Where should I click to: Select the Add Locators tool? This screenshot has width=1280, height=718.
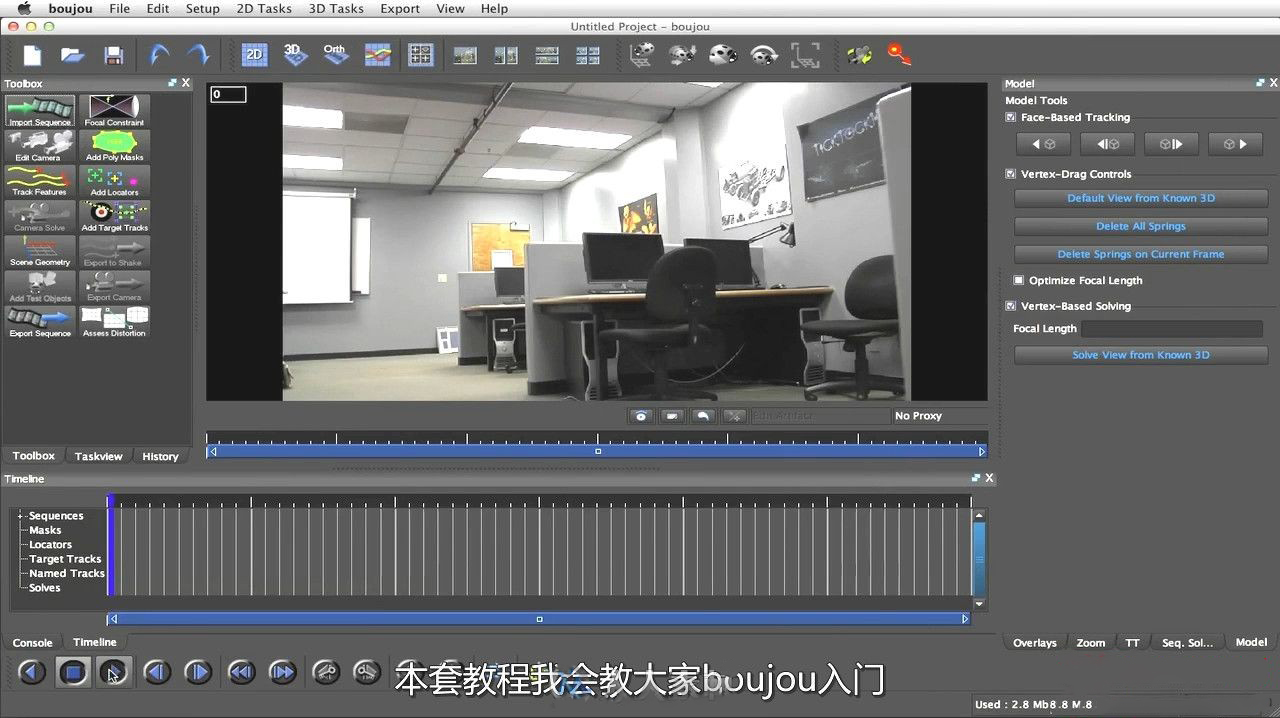coord(114,180)
